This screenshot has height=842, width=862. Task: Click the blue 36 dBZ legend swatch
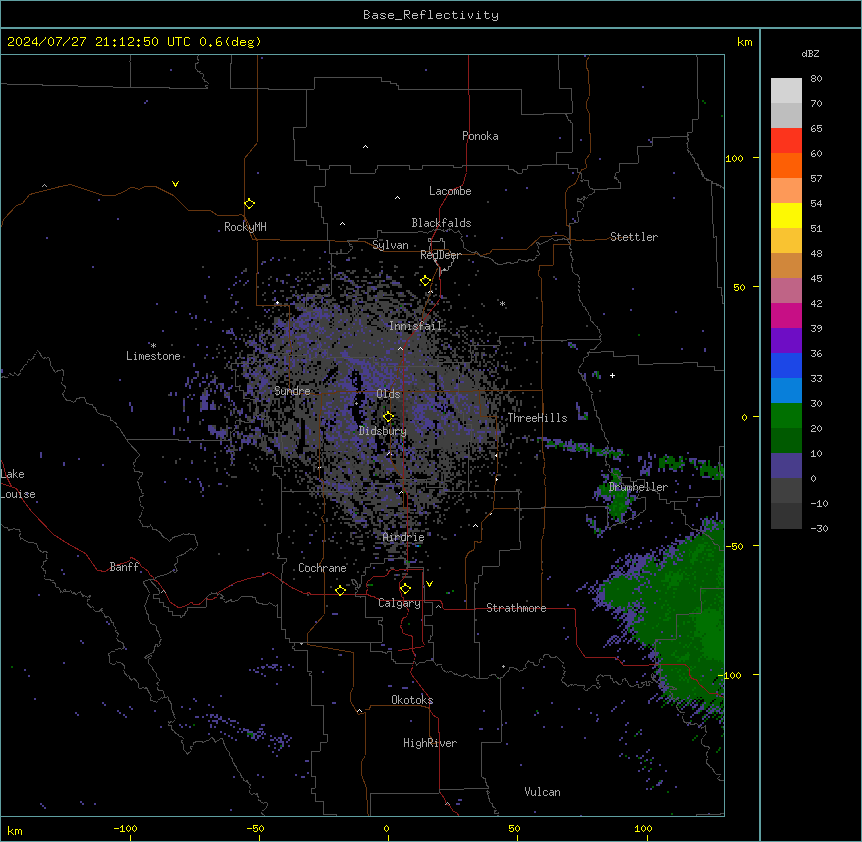coord(786,365)
